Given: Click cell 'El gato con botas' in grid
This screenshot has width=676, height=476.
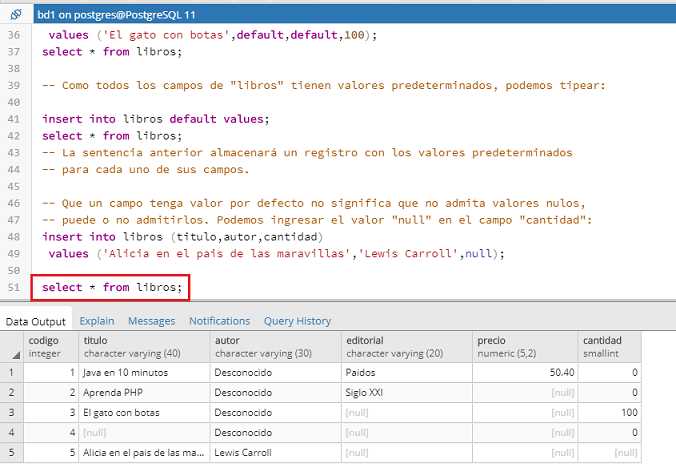Looking at the screenshot, I should point(144,413).
